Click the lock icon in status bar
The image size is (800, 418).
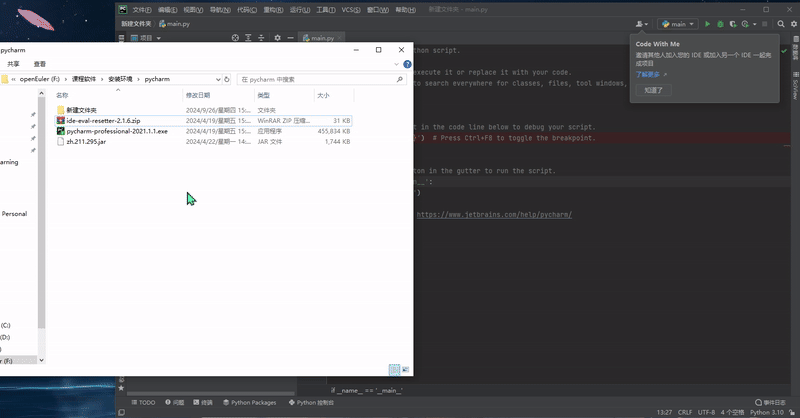coord(792,412)
